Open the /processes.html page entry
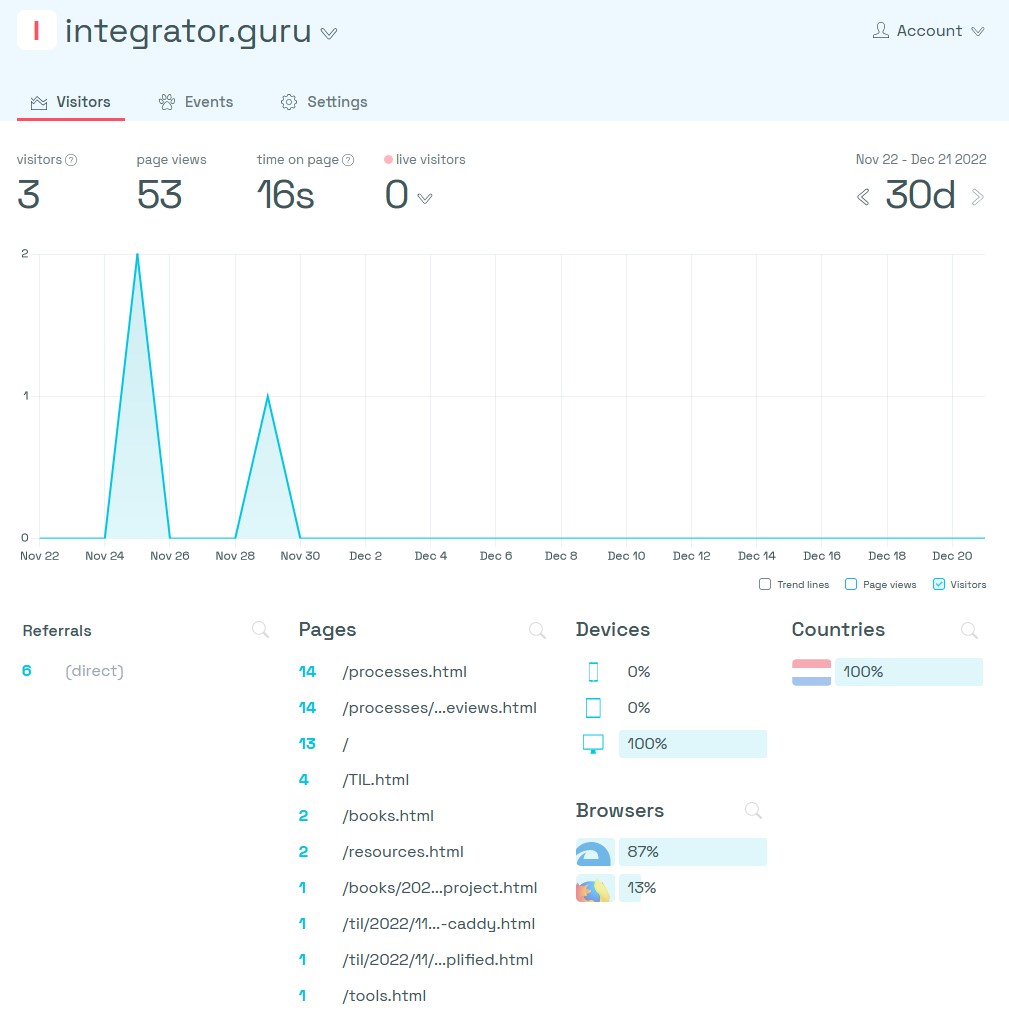 pyautogui.click(x=404, y=672)
